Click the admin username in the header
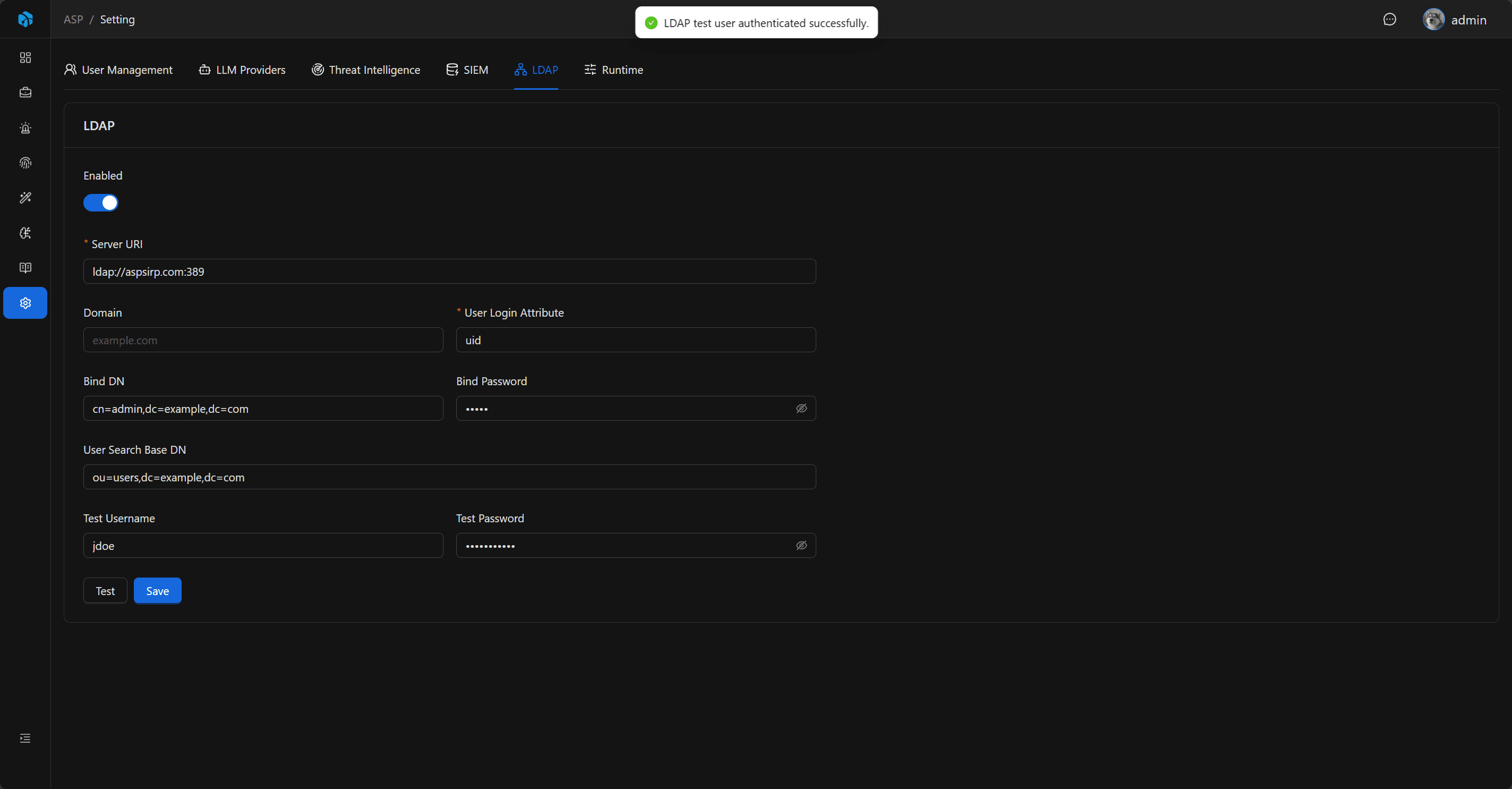 point(1468,20)
